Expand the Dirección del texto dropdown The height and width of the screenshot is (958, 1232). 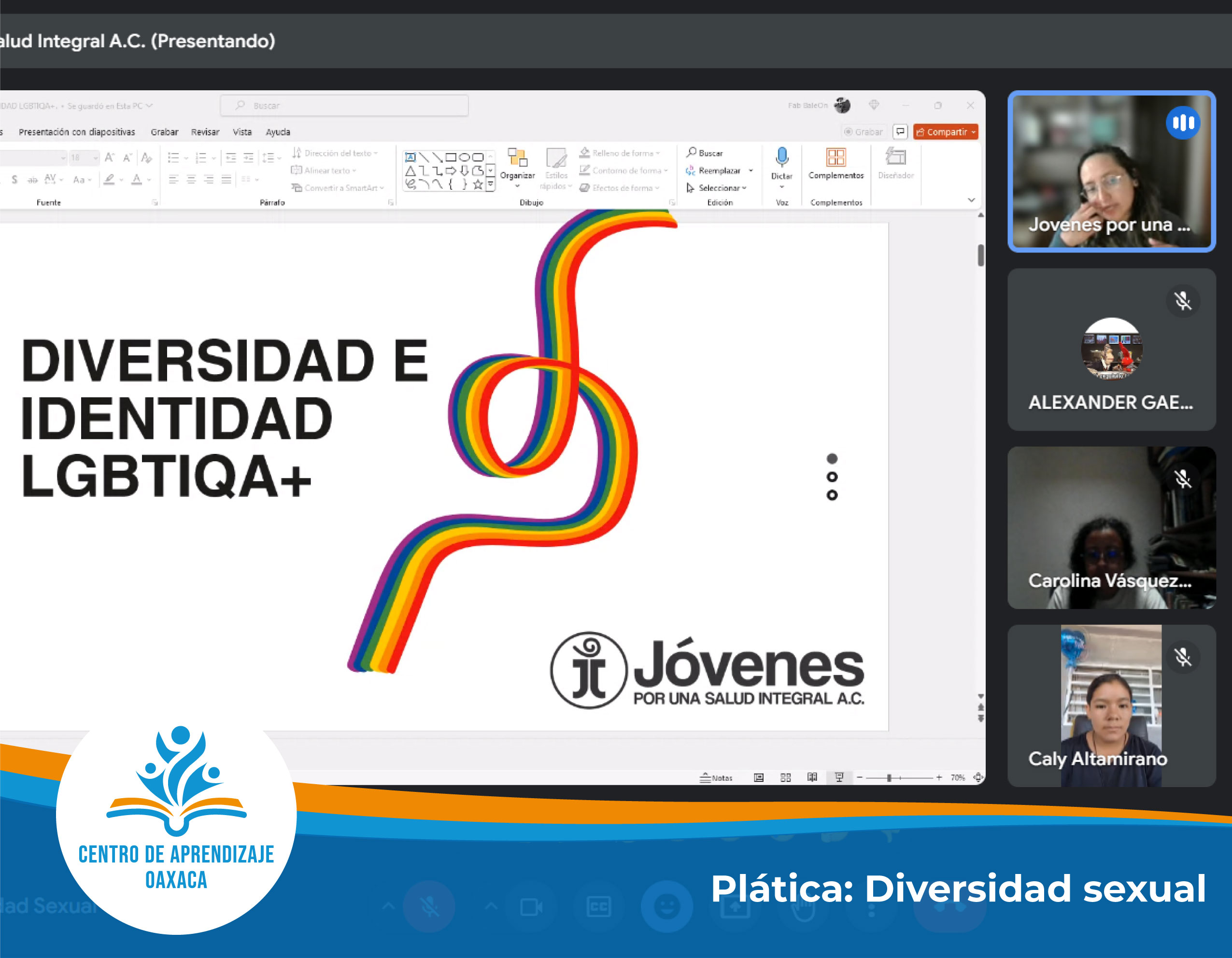[376, 153]
